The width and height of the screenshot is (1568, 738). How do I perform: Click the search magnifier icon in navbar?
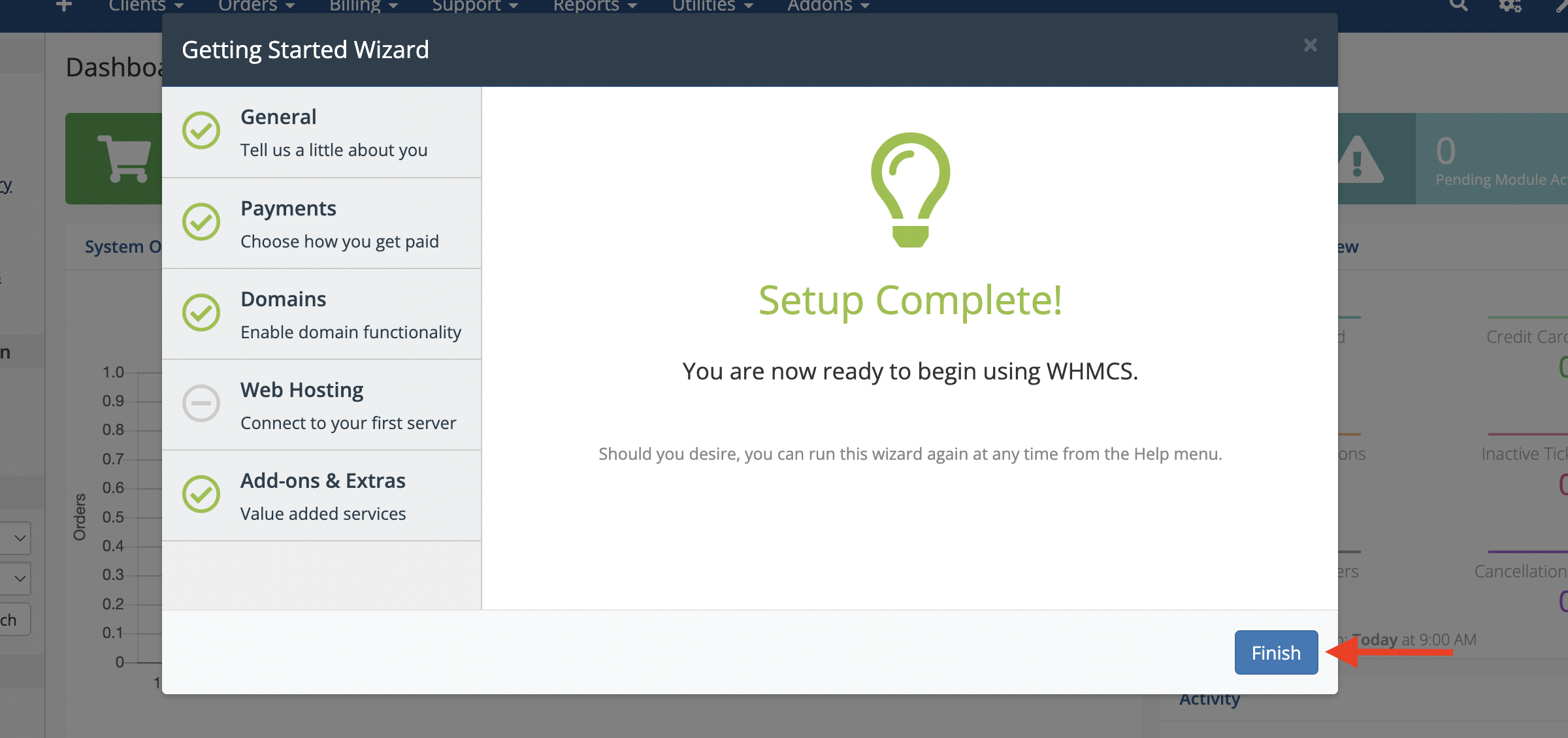click(1459, 5)
